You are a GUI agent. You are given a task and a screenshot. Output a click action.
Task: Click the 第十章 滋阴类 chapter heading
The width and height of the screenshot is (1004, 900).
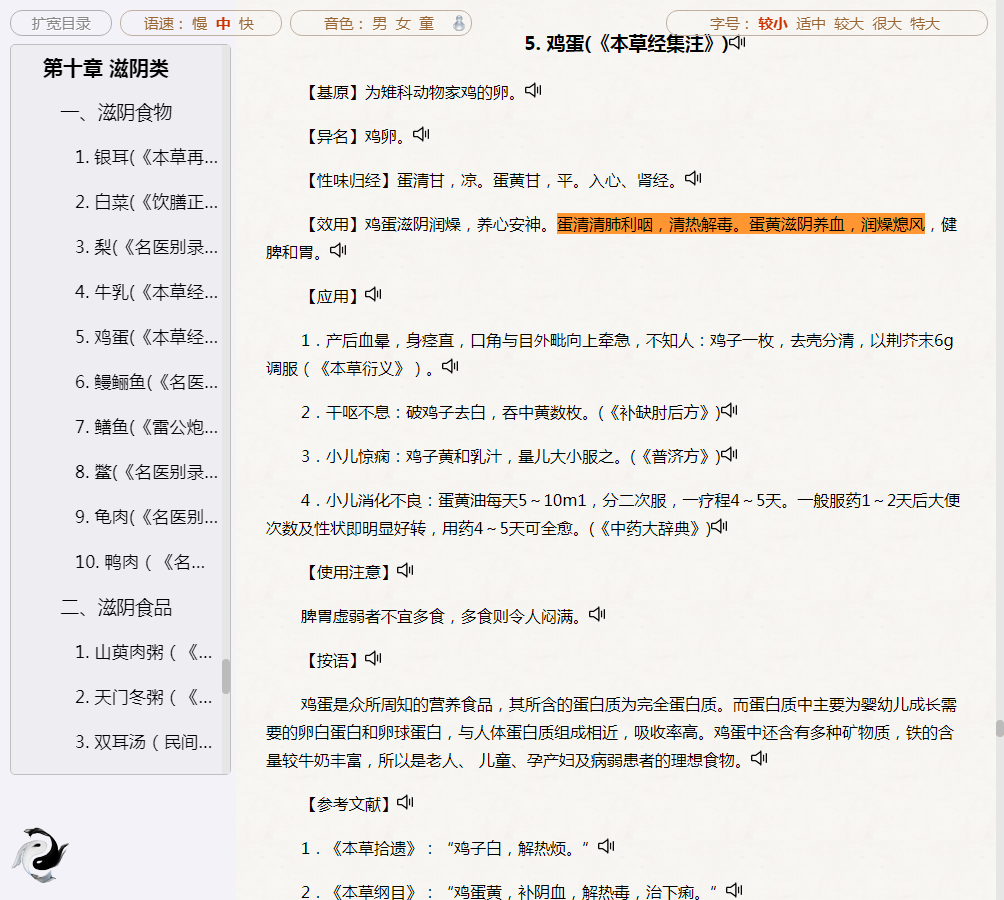(106, 68)
